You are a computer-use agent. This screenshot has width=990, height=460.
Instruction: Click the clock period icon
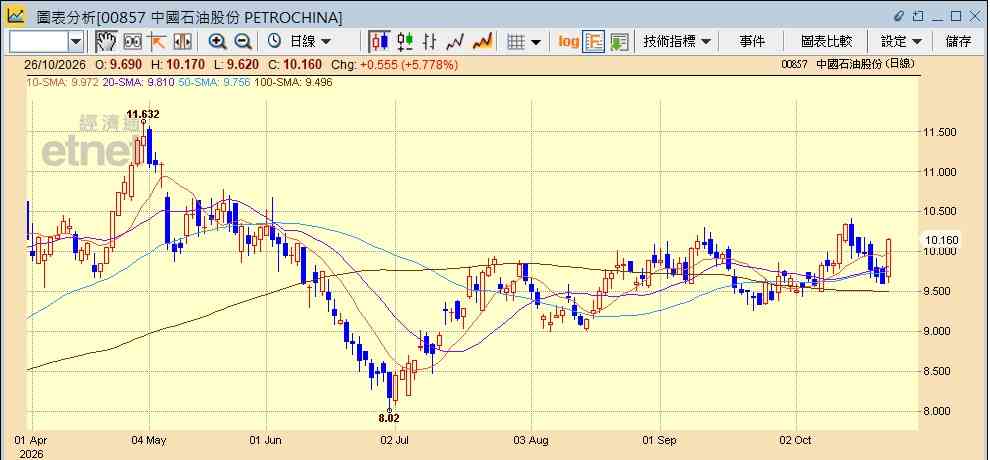click(274, 42)
